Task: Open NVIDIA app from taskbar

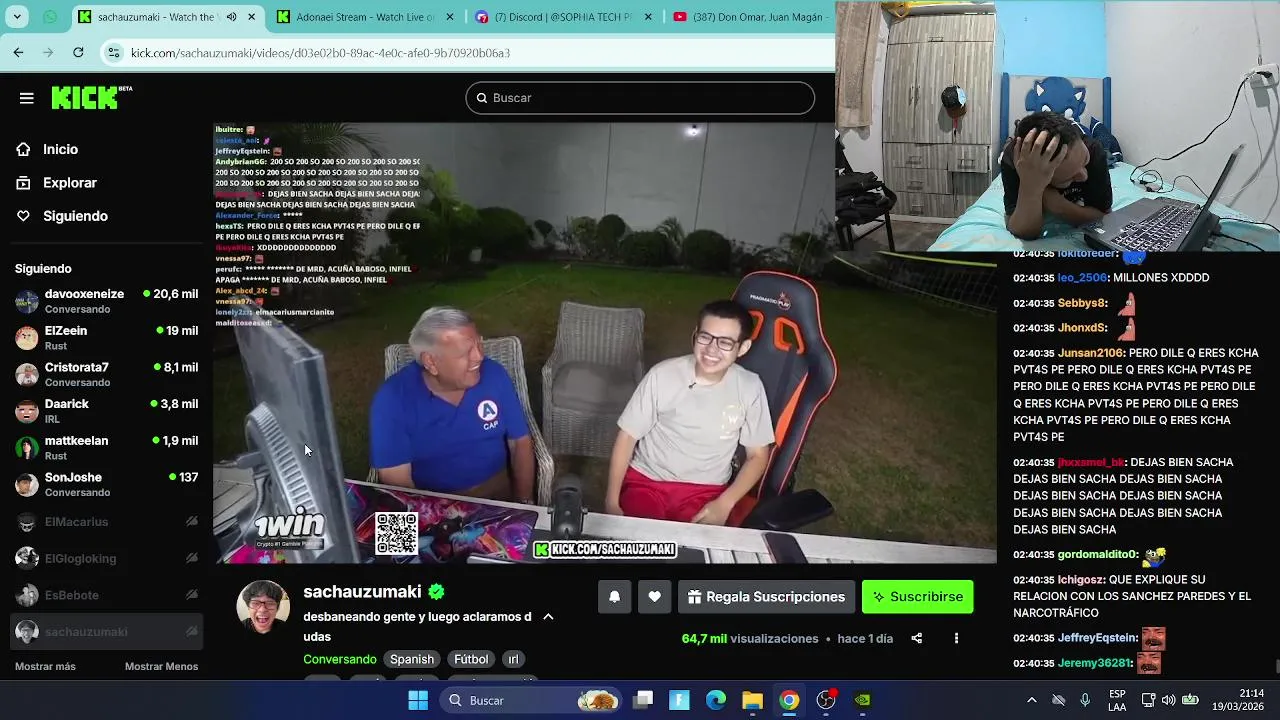Action: click(862, 700)
